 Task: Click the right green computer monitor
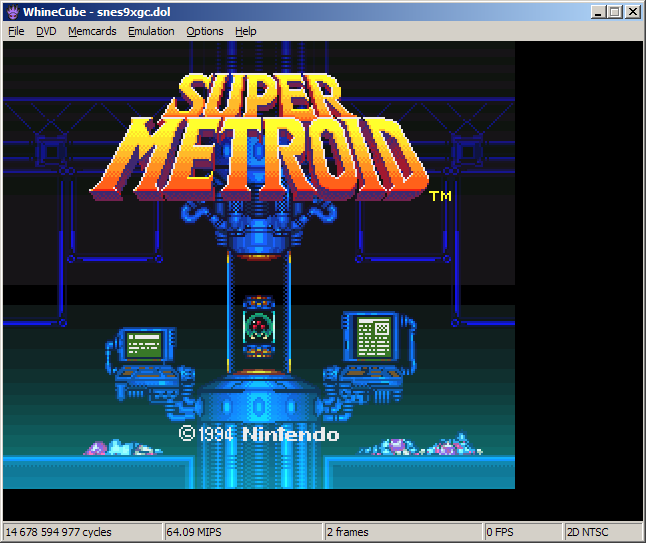click(x=374, y=337)
